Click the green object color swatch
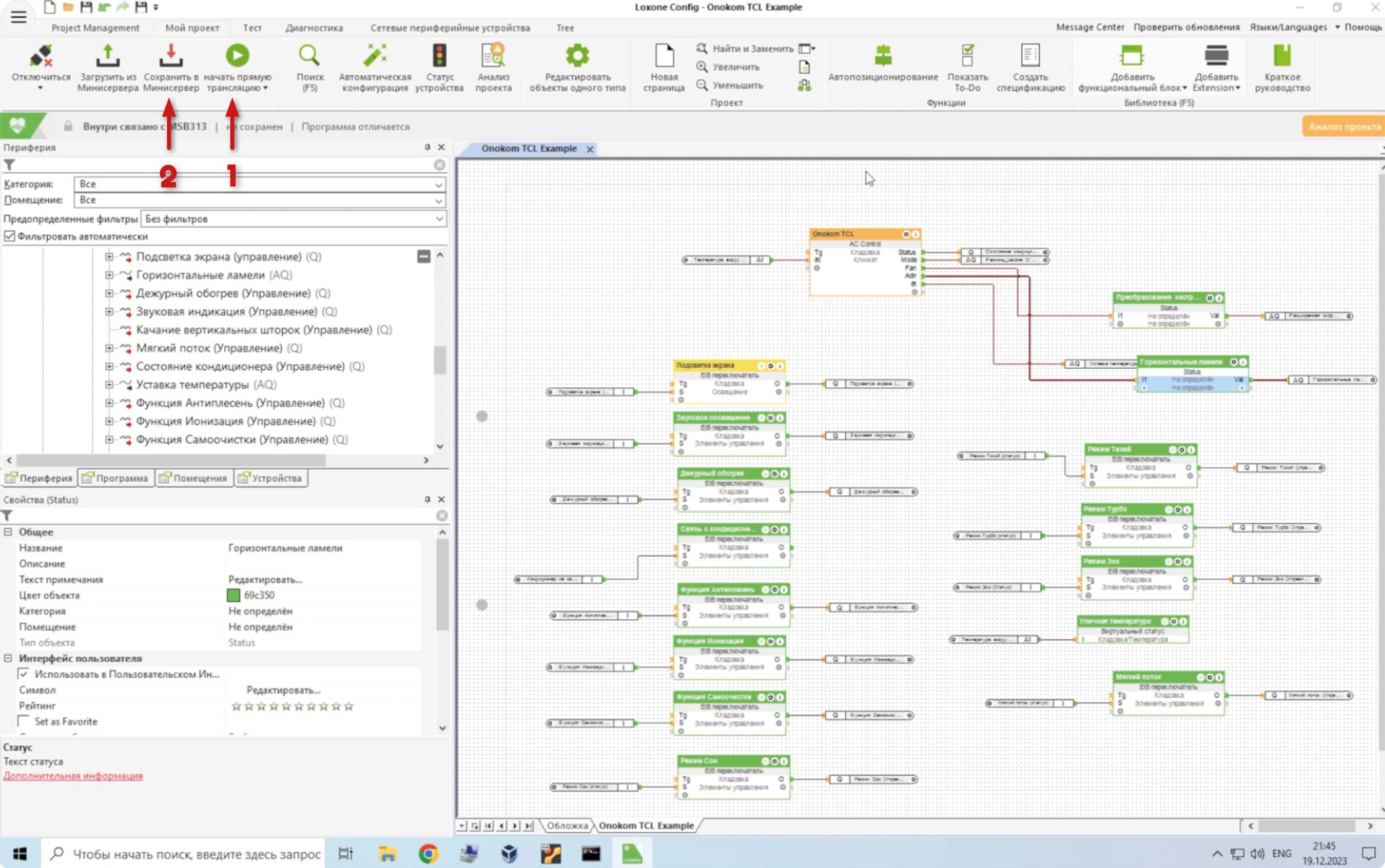Screen dimensions: 1385x868 234,595
